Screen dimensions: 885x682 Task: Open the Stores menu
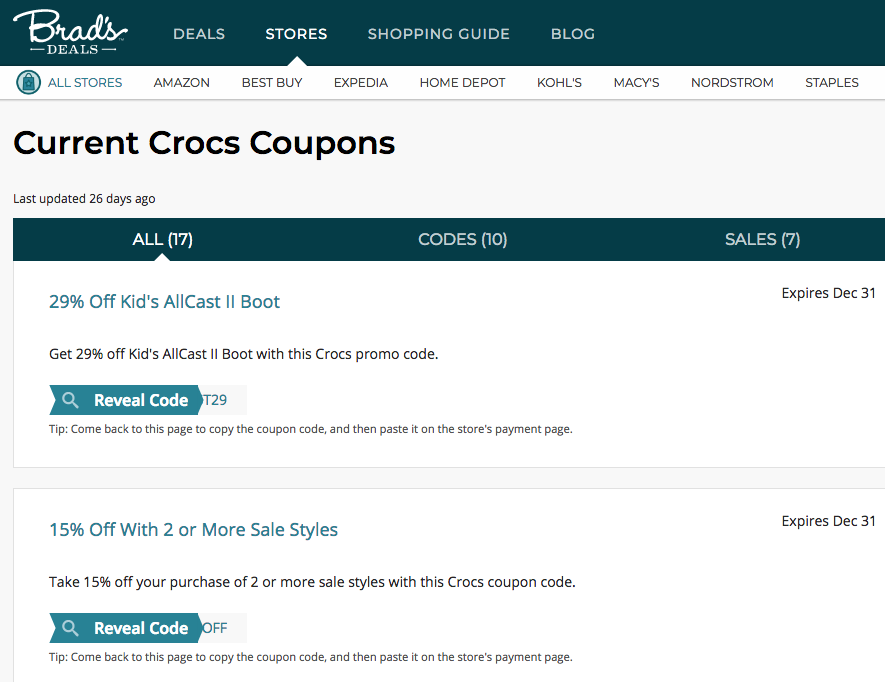pyautogui.click(x=296, y=34)
